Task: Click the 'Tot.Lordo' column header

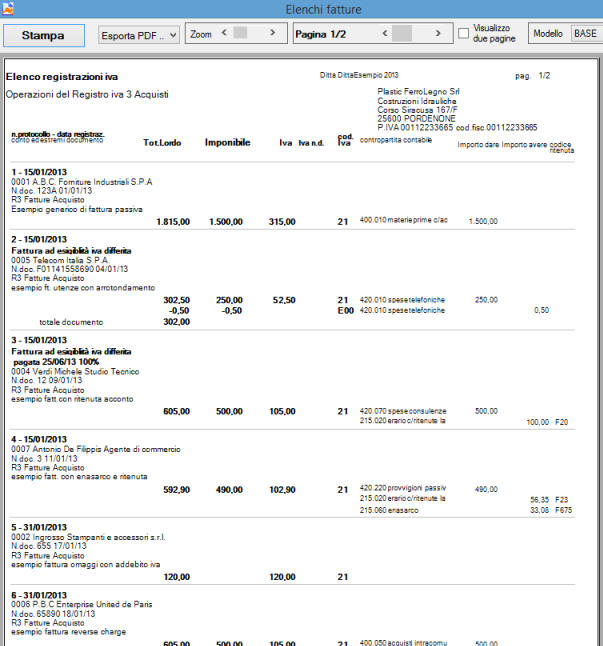Action: tap(162, 143)
